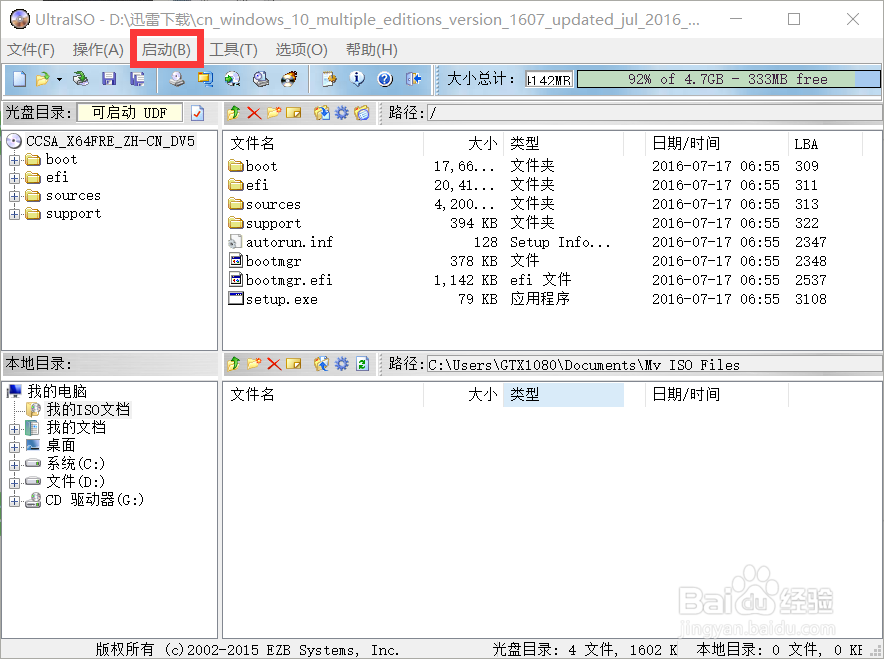Open the 文件(F) menu
This screenshot has height=659, width=884.
click(x=31, y=50)
